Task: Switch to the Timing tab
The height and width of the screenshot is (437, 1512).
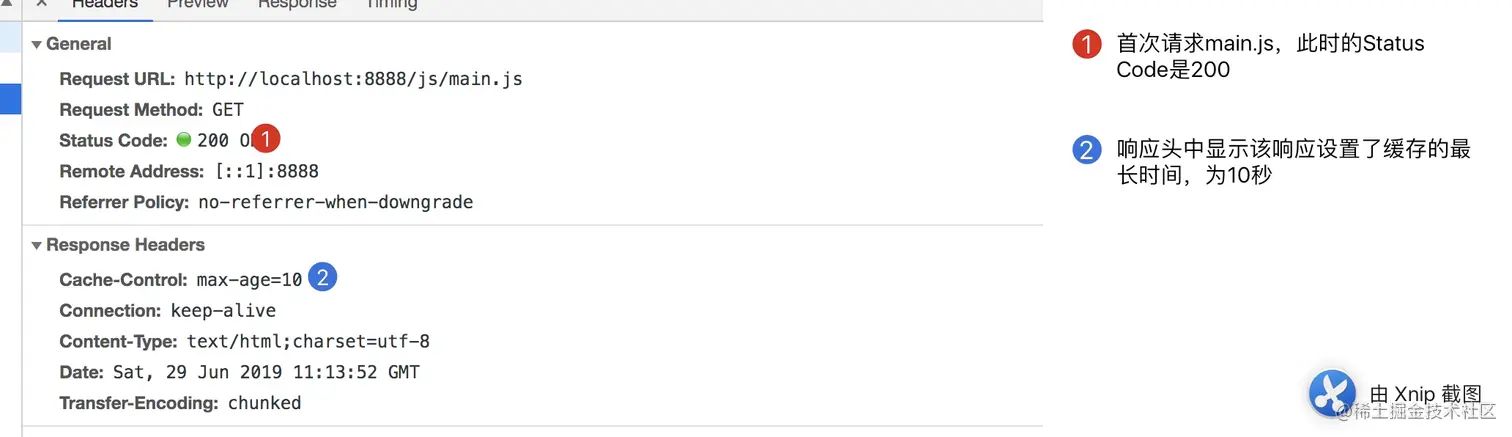Action: coord(391,4)
